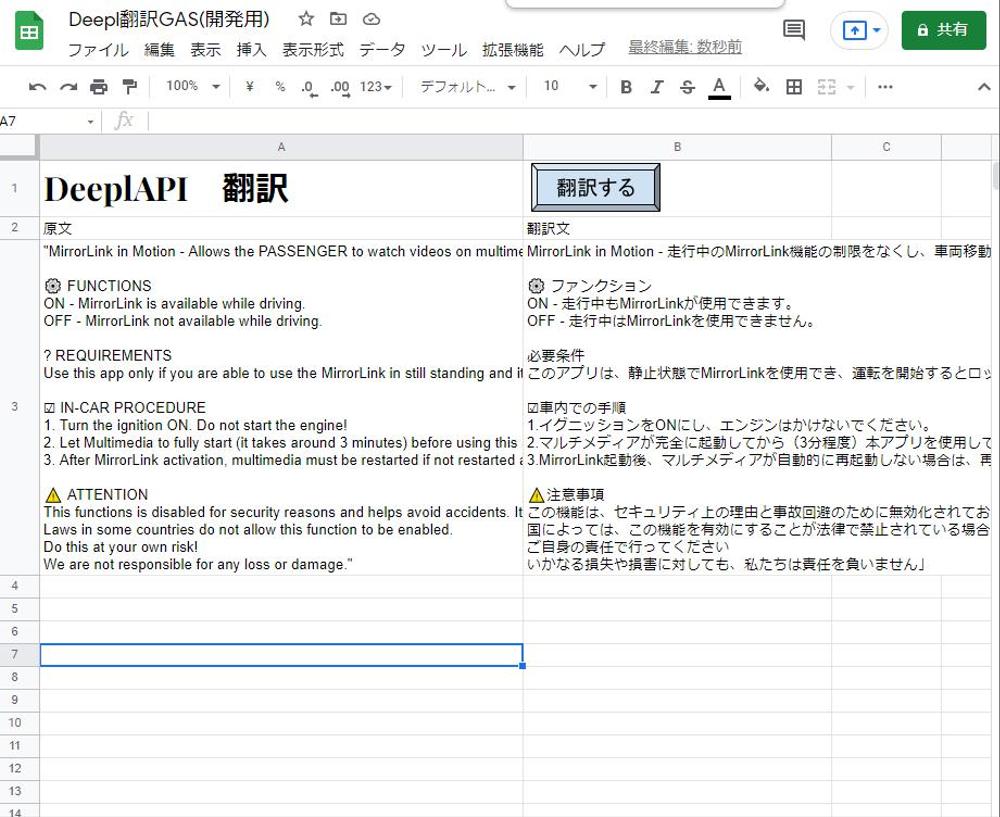Screen dimensions: 1000x817
Task: Open the 拡張機能 menu
Action: coord(513,50)
